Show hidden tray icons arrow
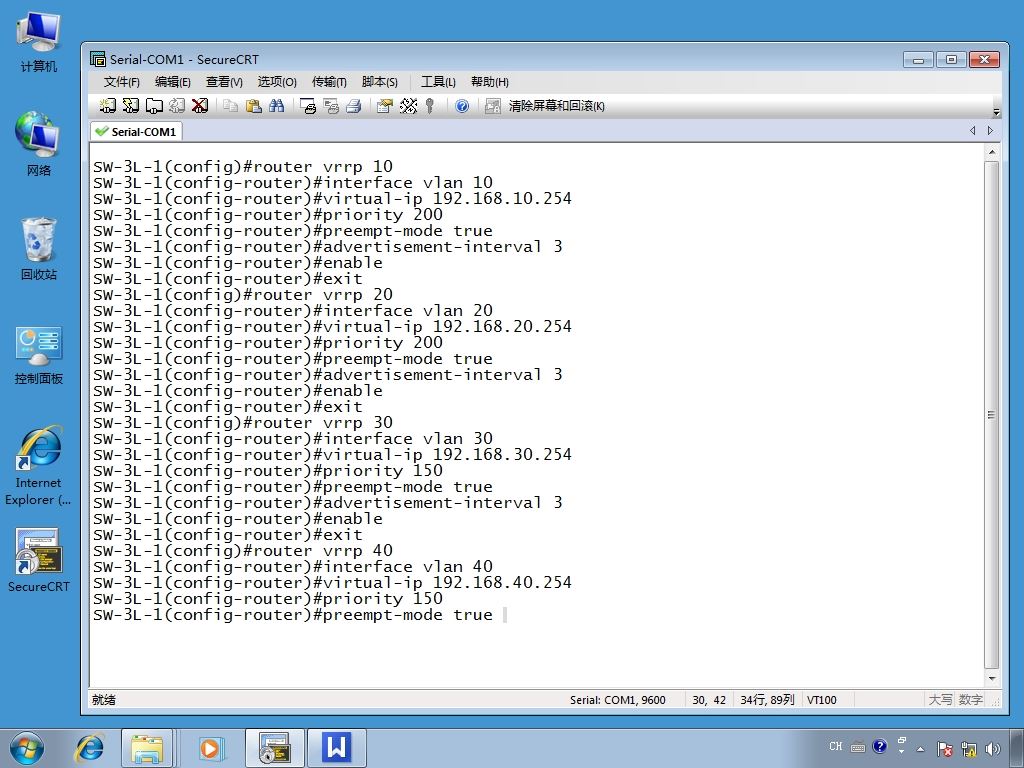This screenshot has height=768, width=1024. (921, 749)
